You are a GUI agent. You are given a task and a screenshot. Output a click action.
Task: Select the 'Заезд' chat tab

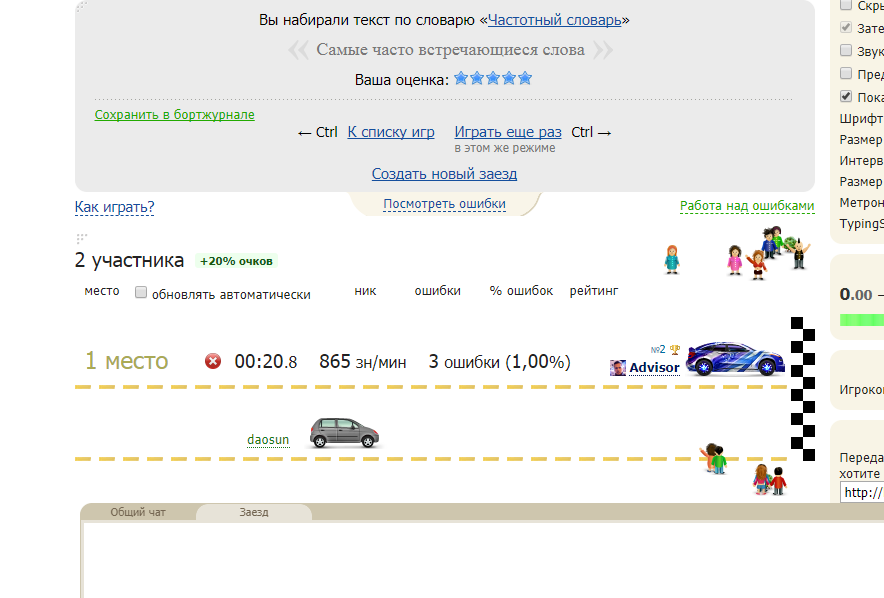click(254, 512)
